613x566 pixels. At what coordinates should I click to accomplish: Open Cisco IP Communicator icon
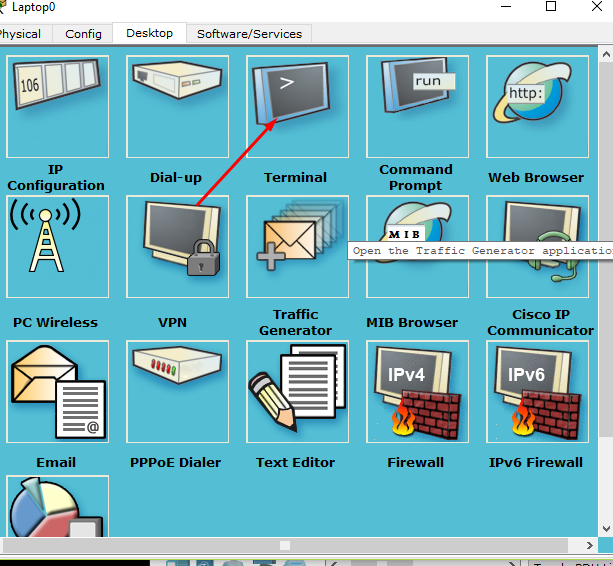tap(538, 247)
